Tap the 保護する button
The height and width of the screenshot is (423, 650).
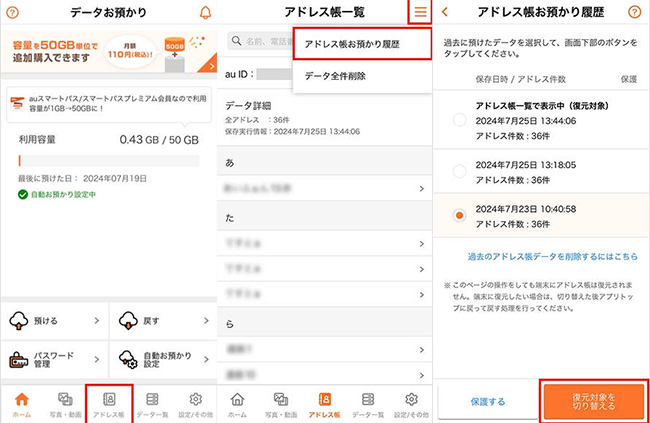coord(488,401)
